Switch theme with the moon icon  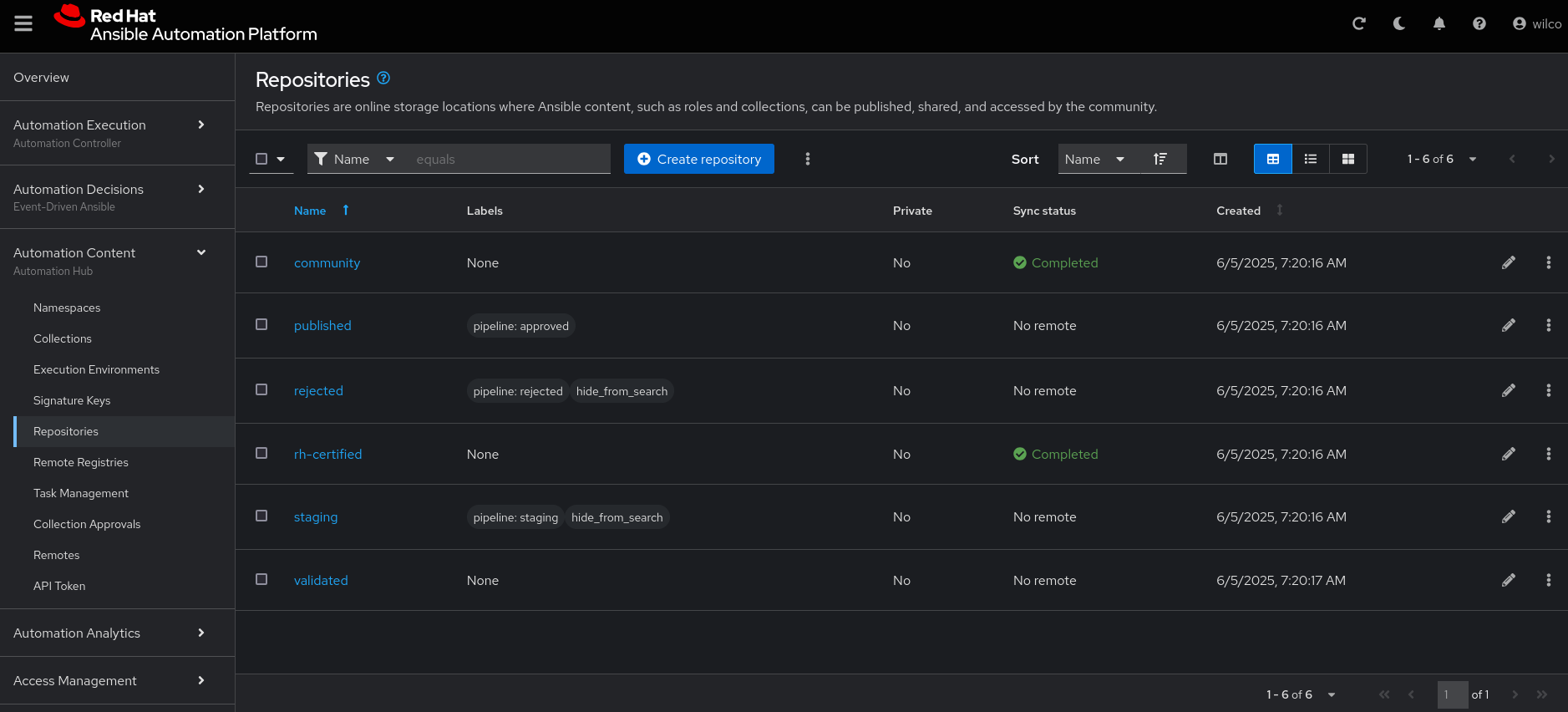1399,23
